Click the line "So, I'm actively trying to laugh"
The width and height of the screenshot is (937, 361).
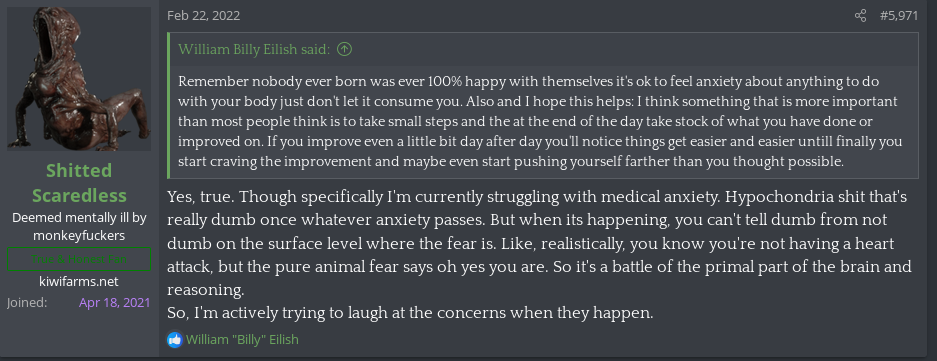[411, 313]
